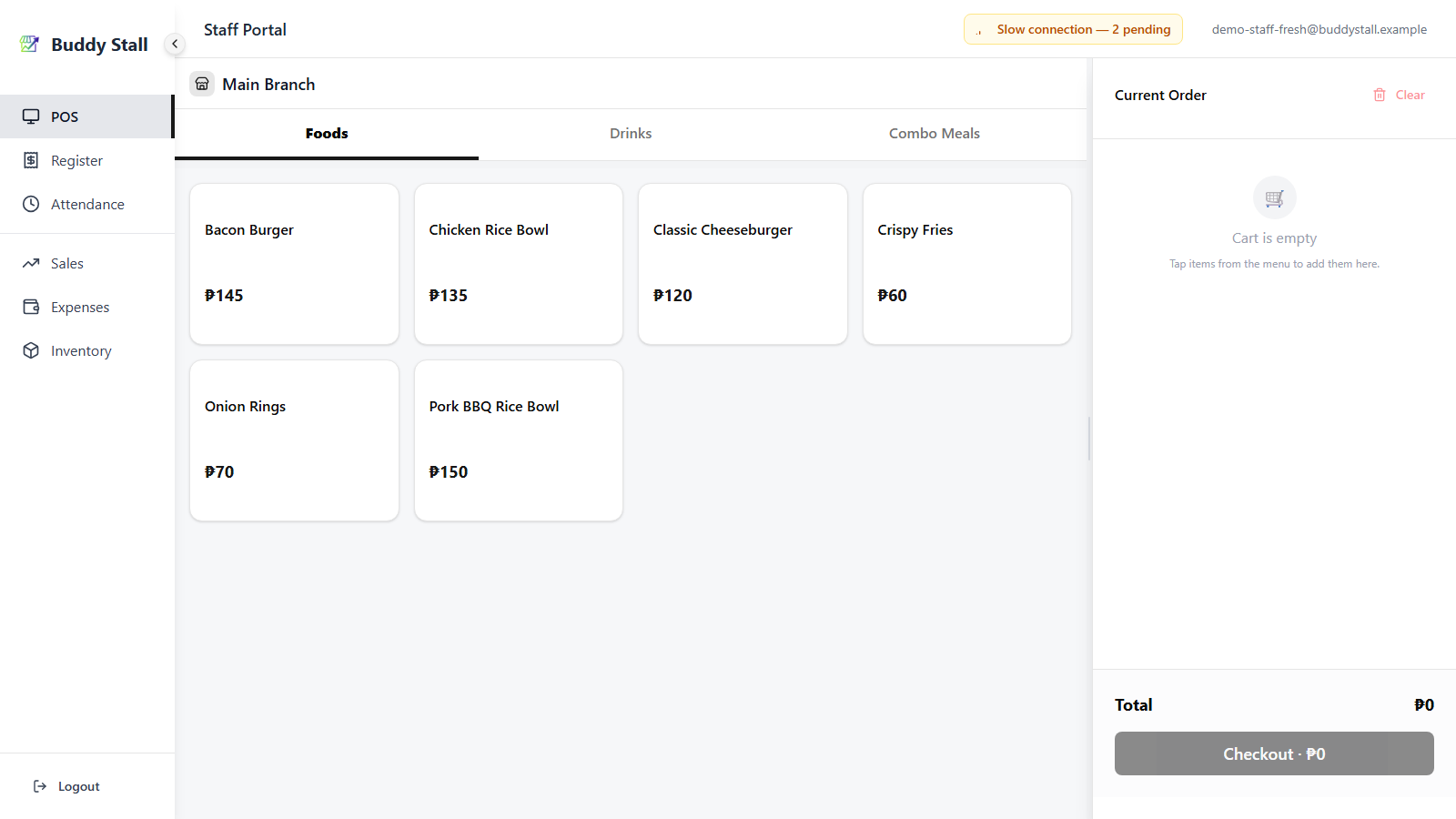Image resolution: width=1456 pixels, height=819 pixels.
Task: Open the Inventory box icon
Action: pos(31,350)
